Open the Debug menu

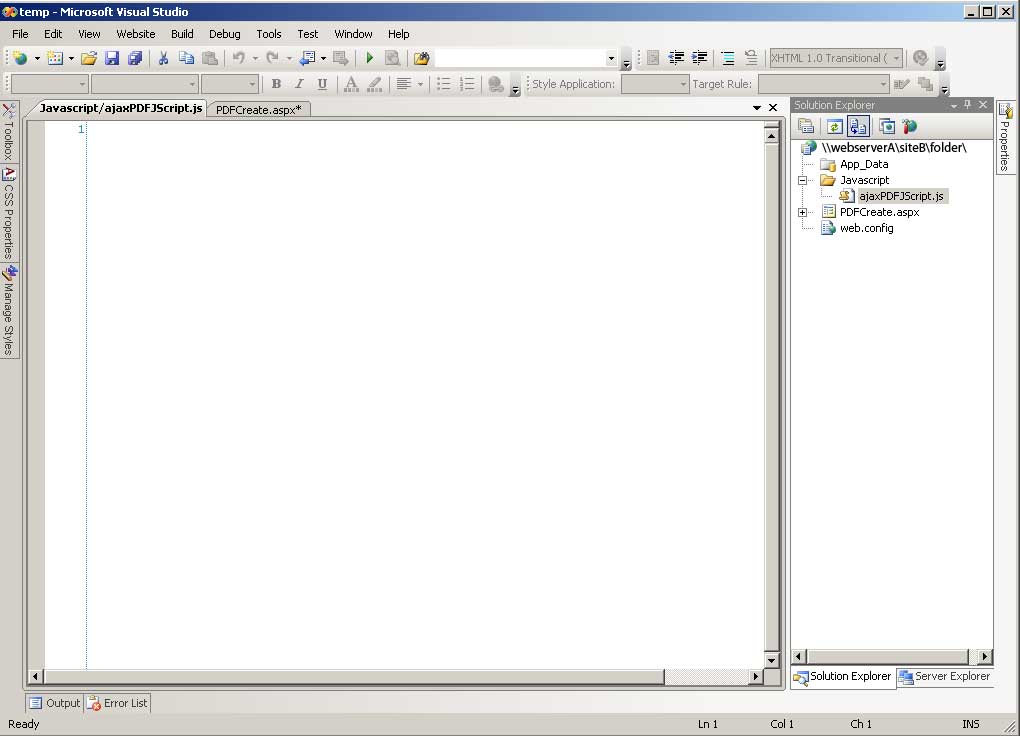click(x=224, y=34)
